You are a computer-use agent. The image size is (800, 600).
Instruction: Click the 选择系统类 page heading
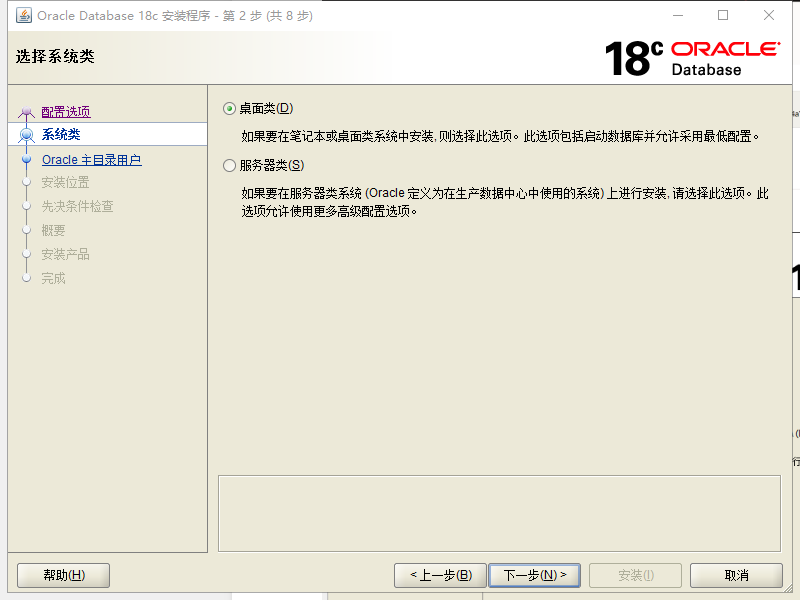point(55,56)
